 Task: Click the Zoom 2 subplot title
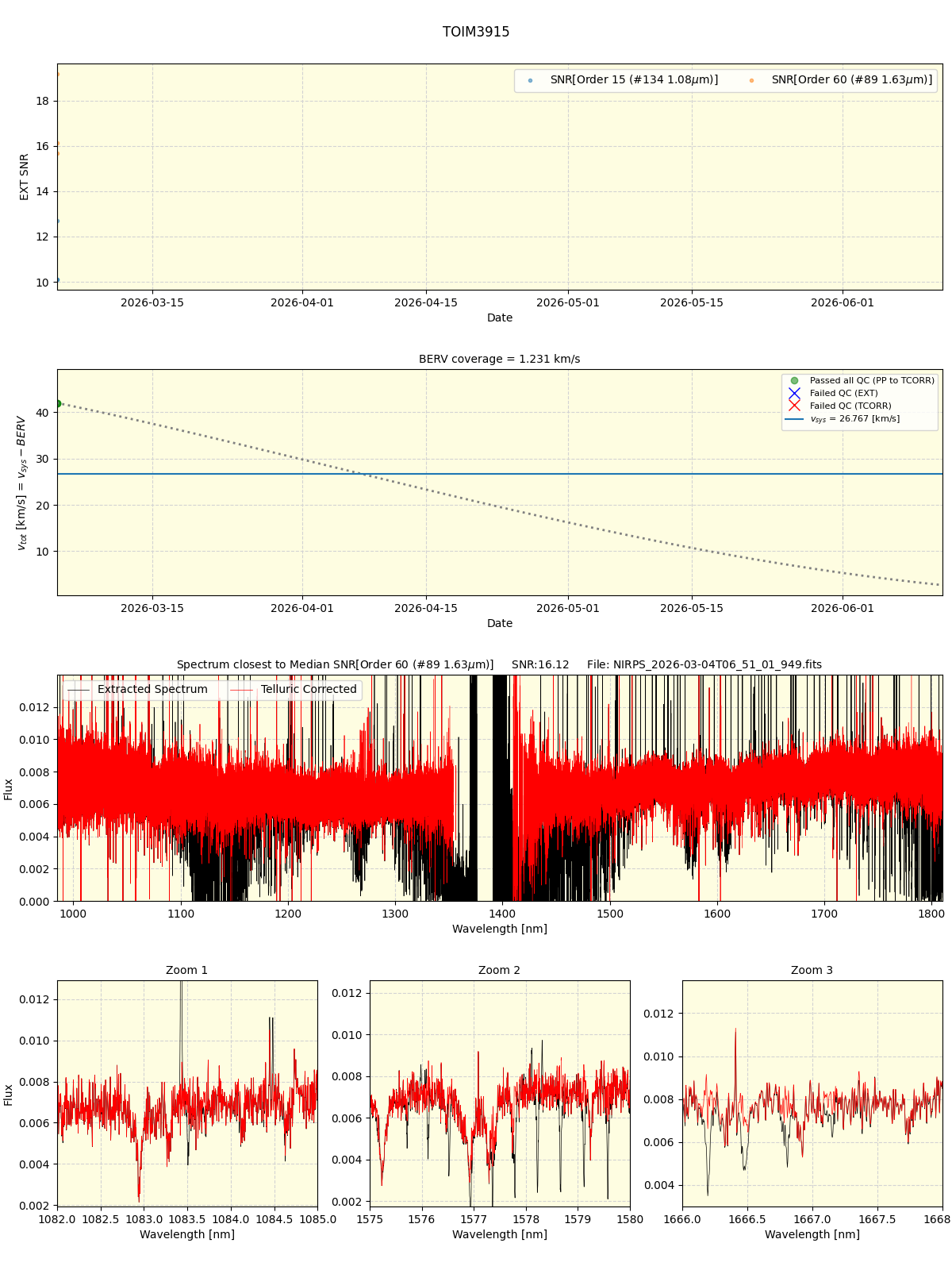click(500, 970)
